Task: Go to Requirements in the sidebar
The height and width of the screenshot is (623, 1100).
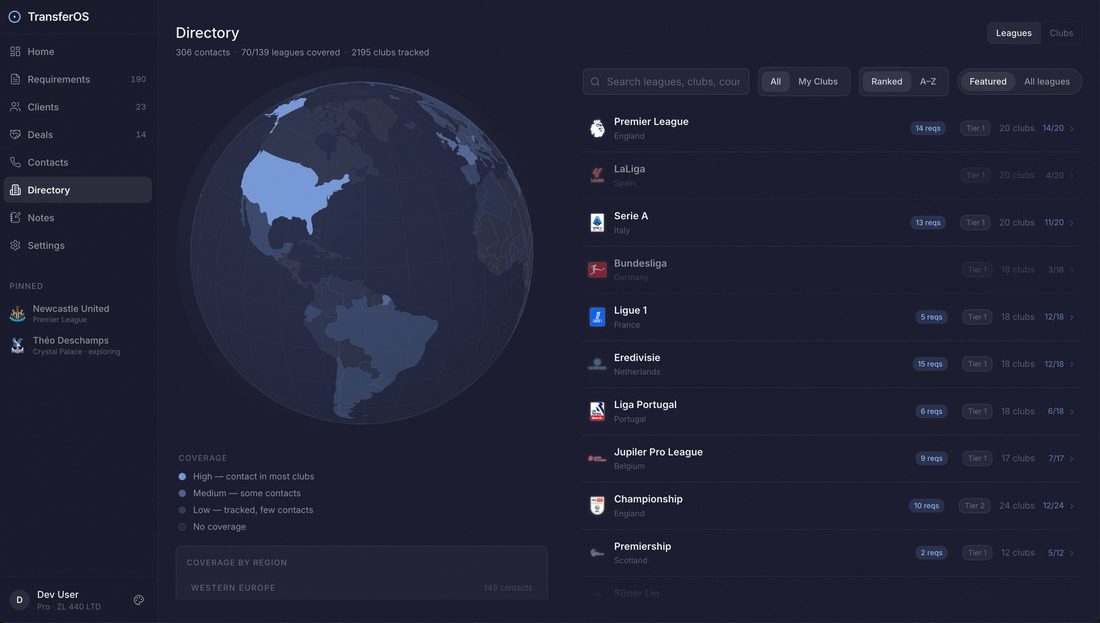Action: pyautogui.click(x=78, y=79)
